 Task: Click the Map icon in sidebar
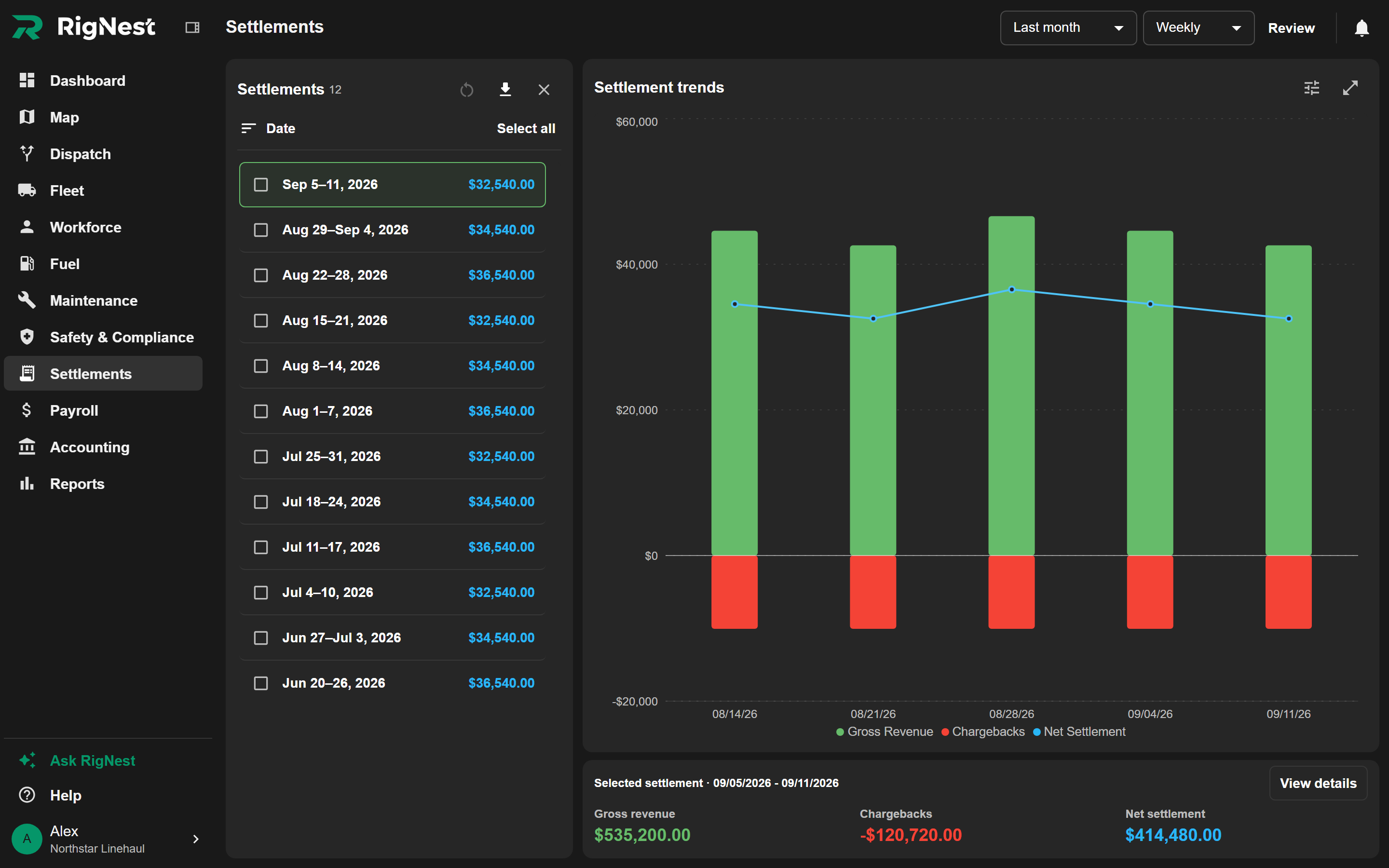point(27,117)
